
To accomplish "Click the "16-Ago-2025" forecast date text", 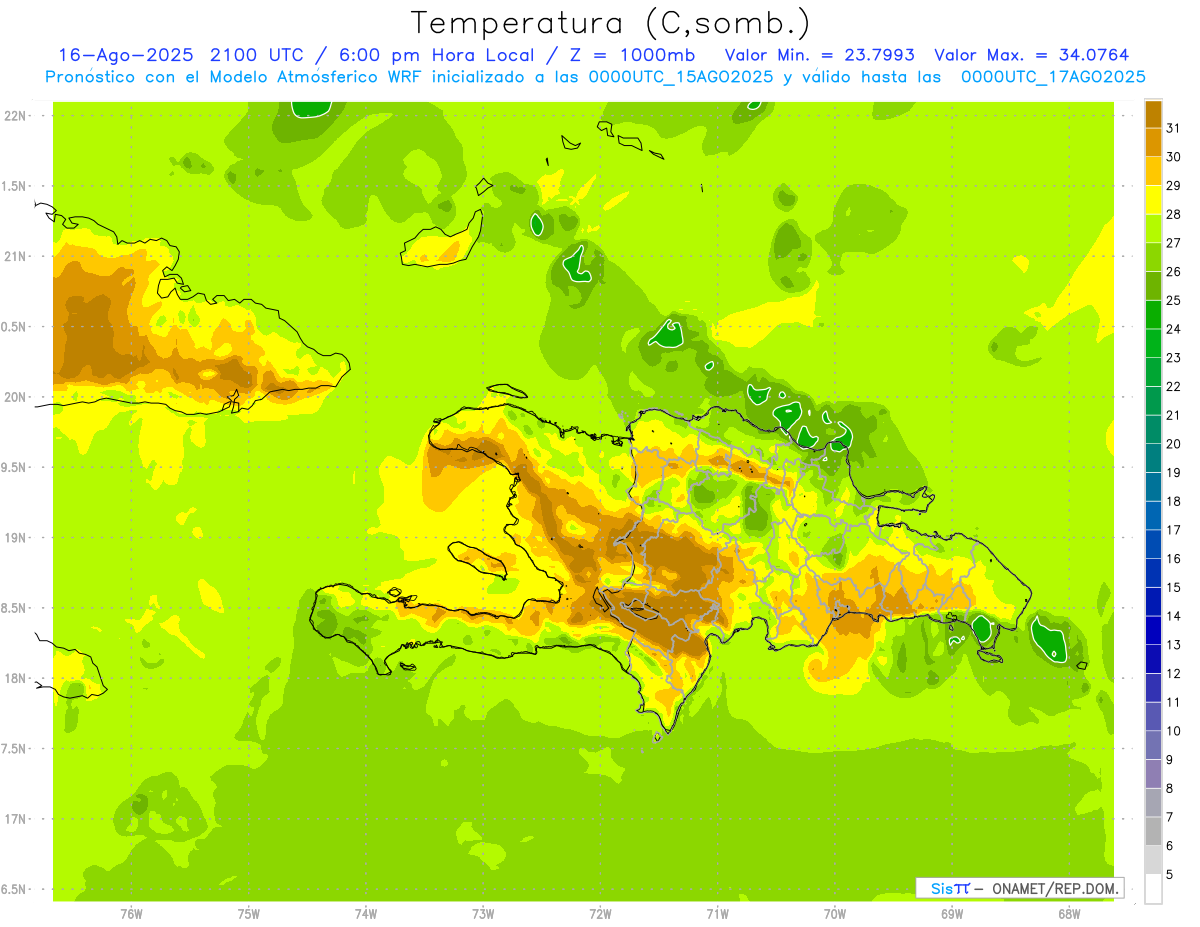I will (x=125, y=55).
